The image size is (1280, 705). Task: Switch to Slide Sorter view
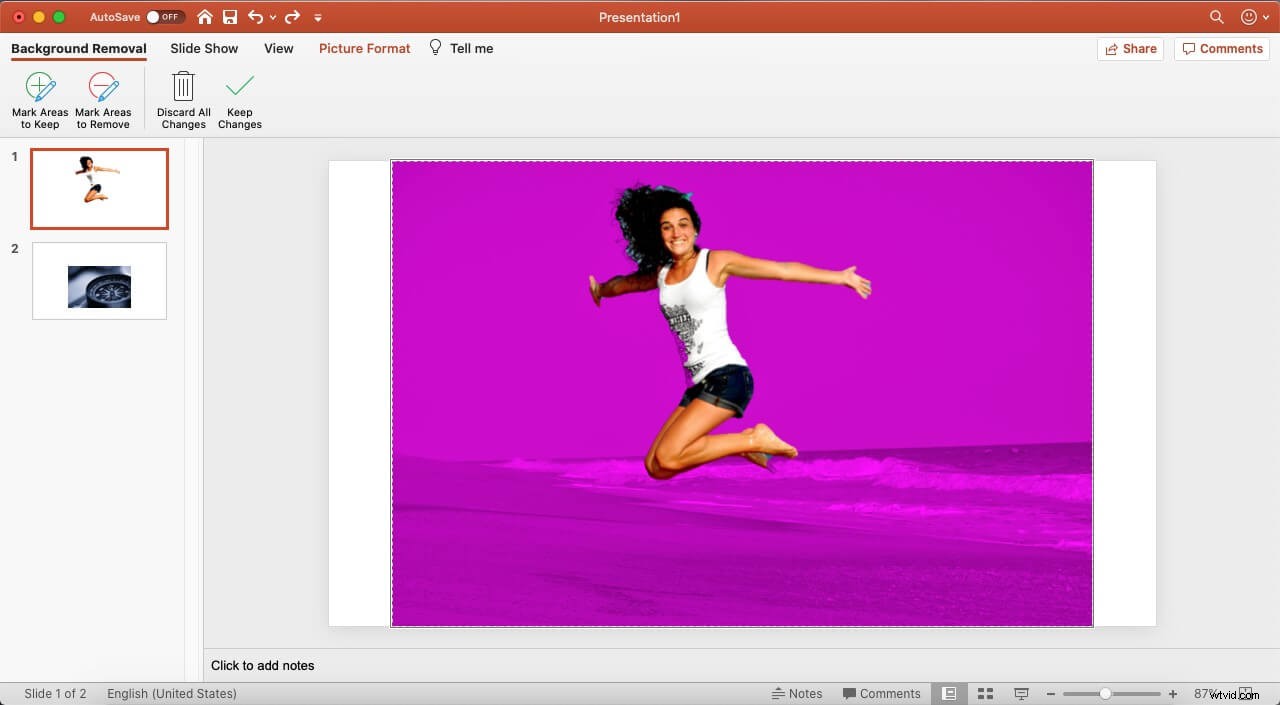click(x=985, y=692)
